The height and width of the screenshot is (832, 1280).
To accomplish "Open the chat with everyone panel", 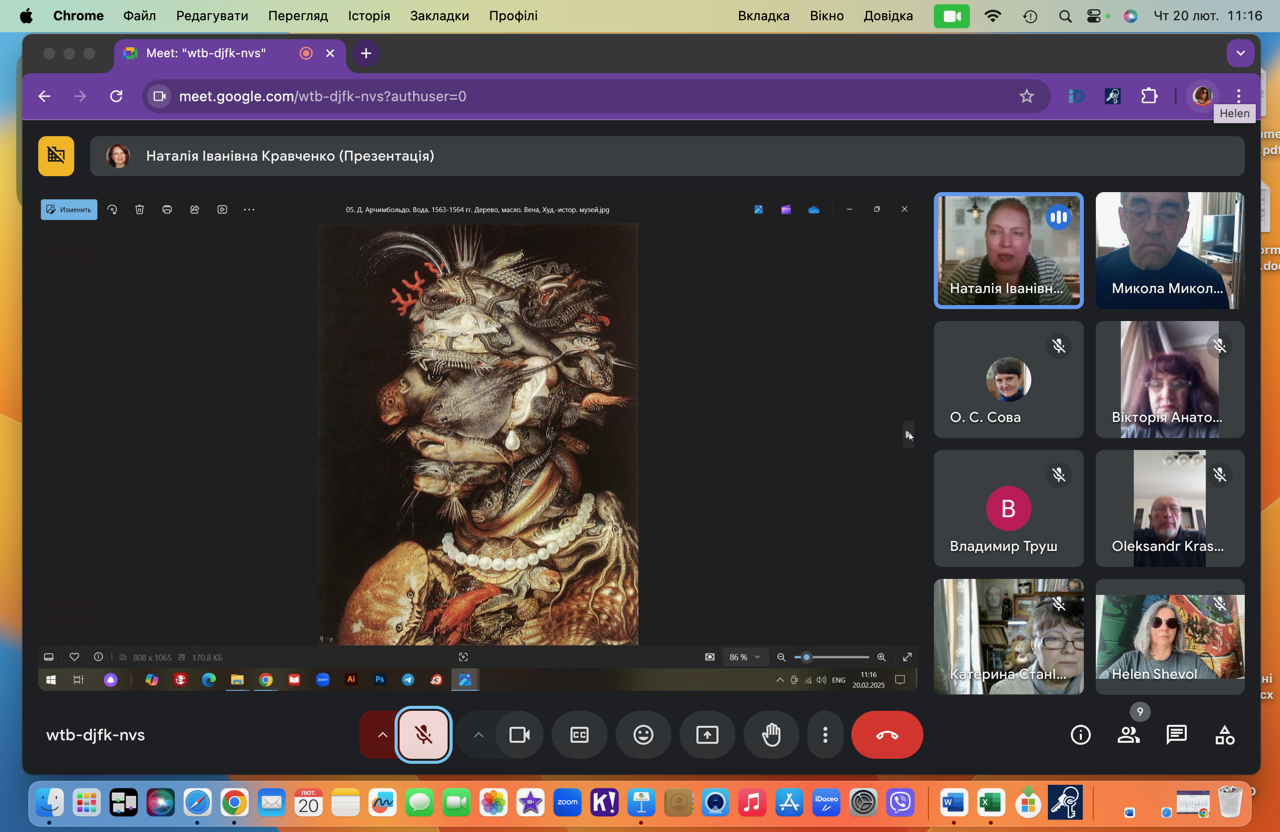I will click(1176, 735).
